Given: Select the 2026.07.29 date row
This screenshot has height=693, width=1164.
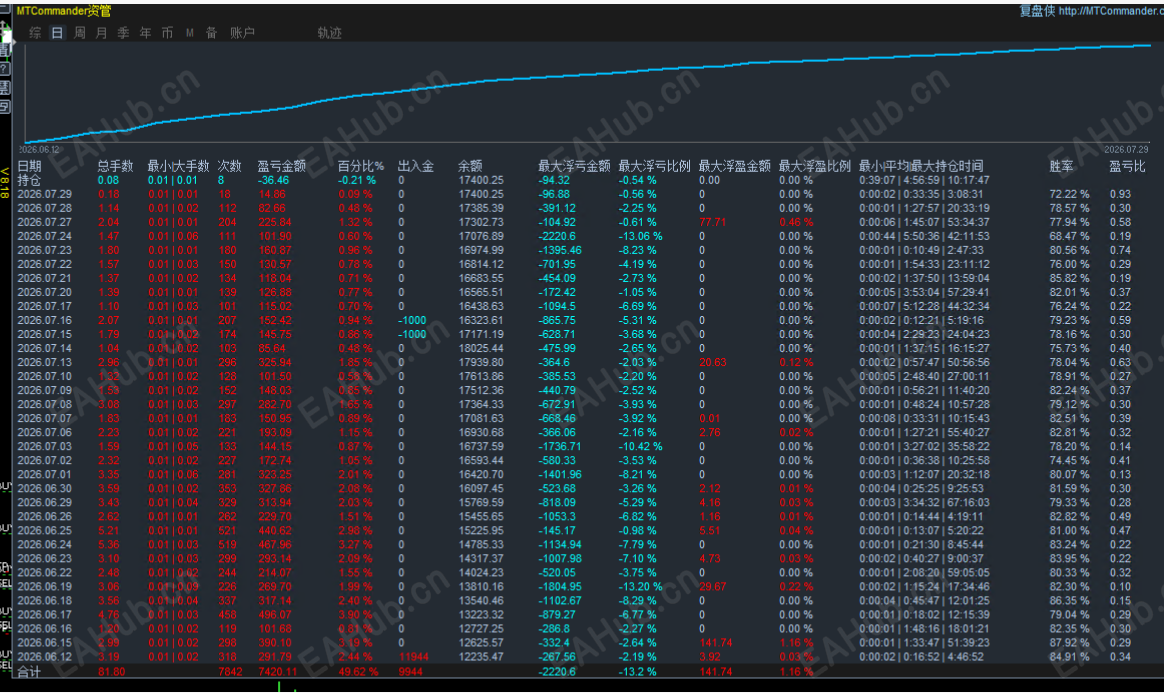Looking at the screenshot, I should (x=45, y=194).
